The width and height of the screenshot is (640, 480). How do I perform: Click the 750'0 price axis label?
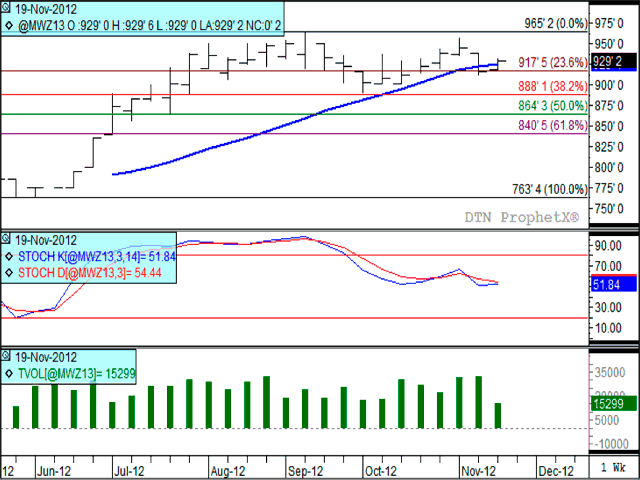pyautogui.click(x=608, y=209)
